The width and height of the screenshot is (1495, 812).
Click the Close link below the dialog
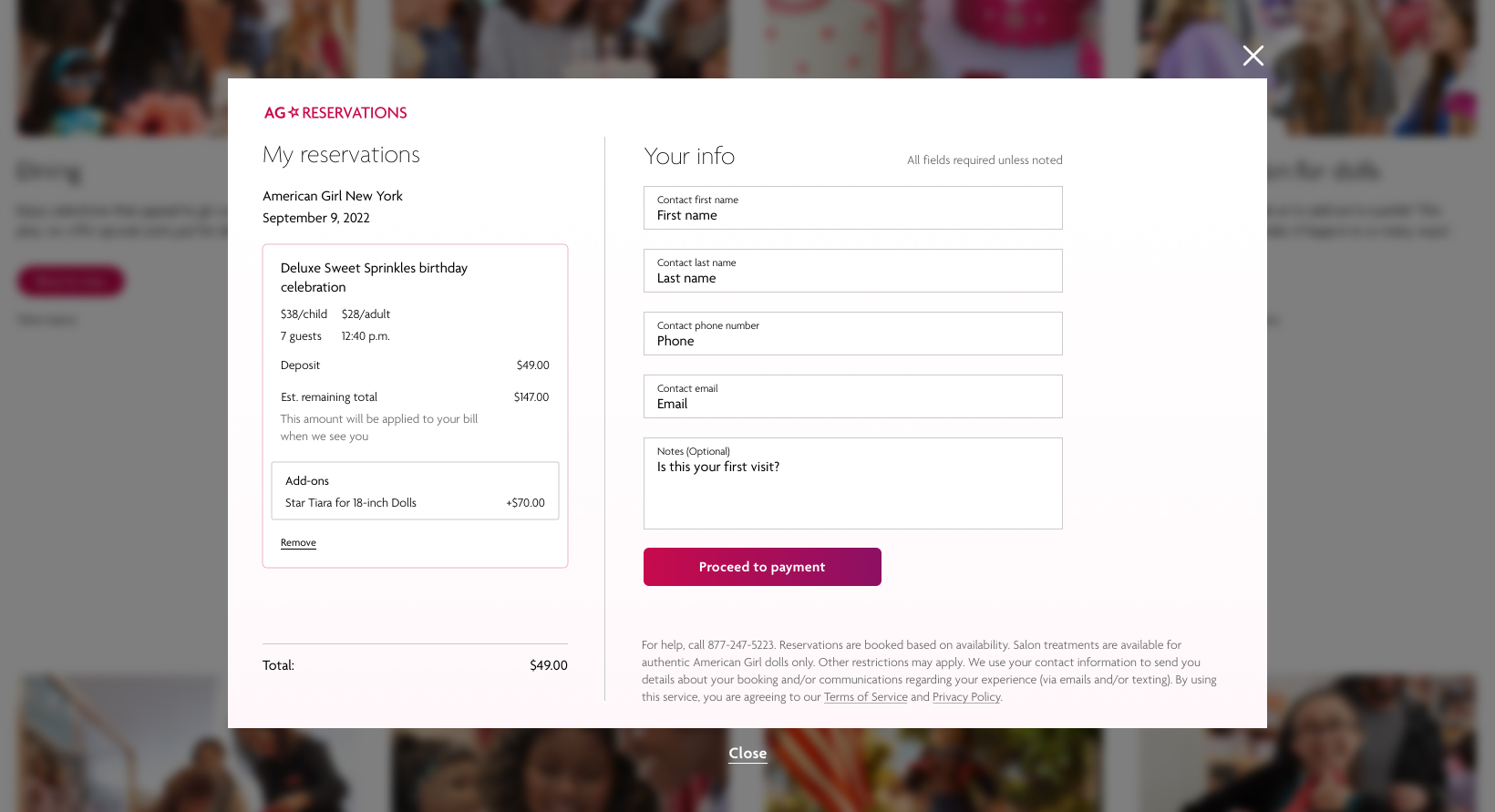(747, 753)
